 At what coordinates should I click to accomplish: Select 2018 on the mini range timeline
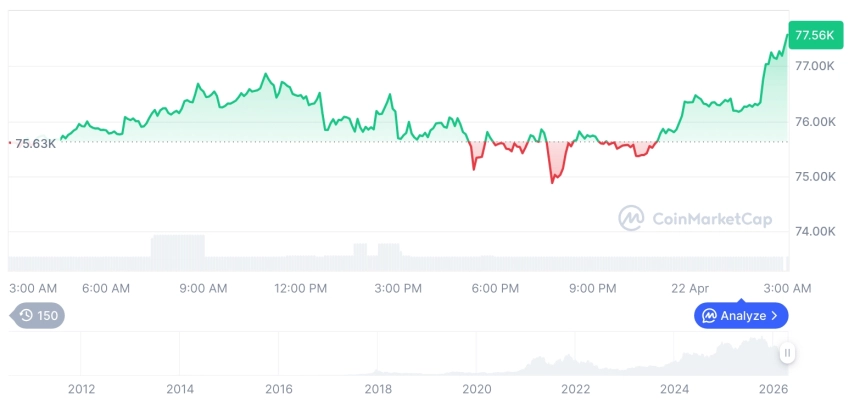378,388
